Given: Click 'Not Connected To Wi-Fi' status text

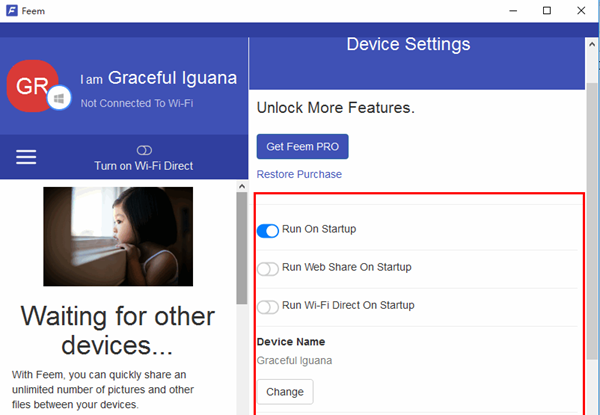Looking at the screenshot, I should click(137, 103).
